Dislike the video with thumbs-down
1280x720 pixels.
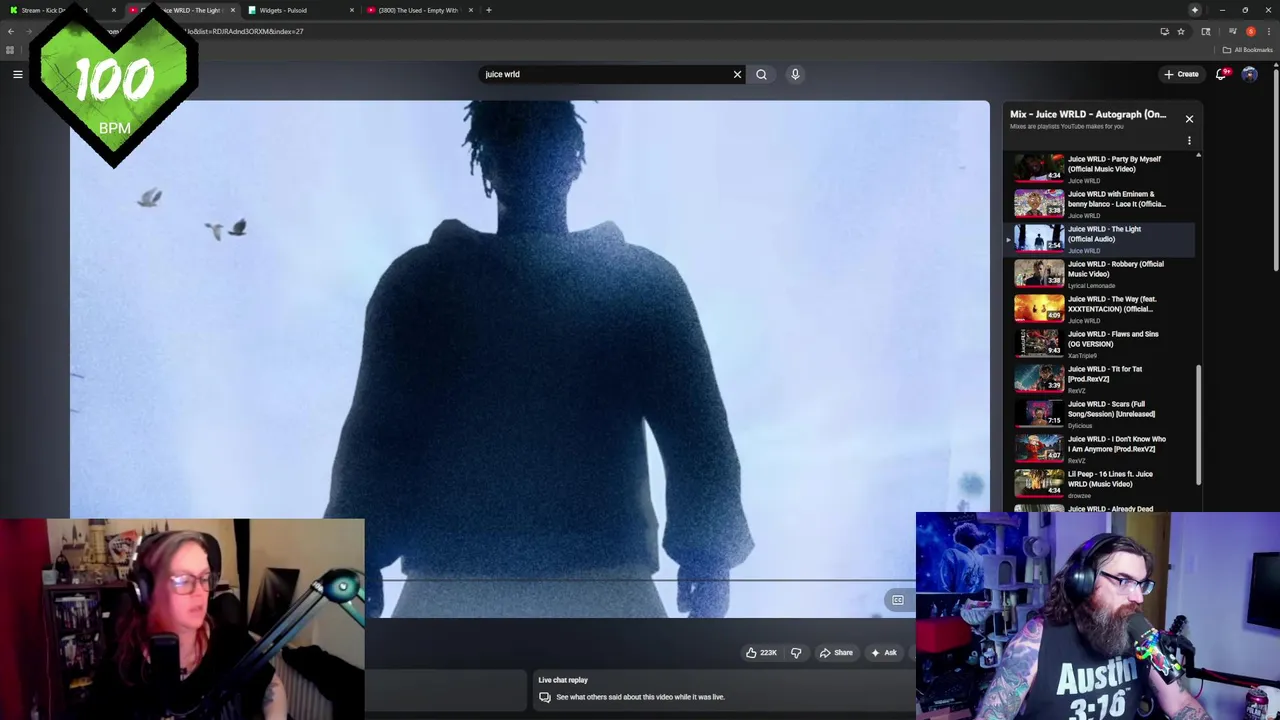tap(796, 653)
